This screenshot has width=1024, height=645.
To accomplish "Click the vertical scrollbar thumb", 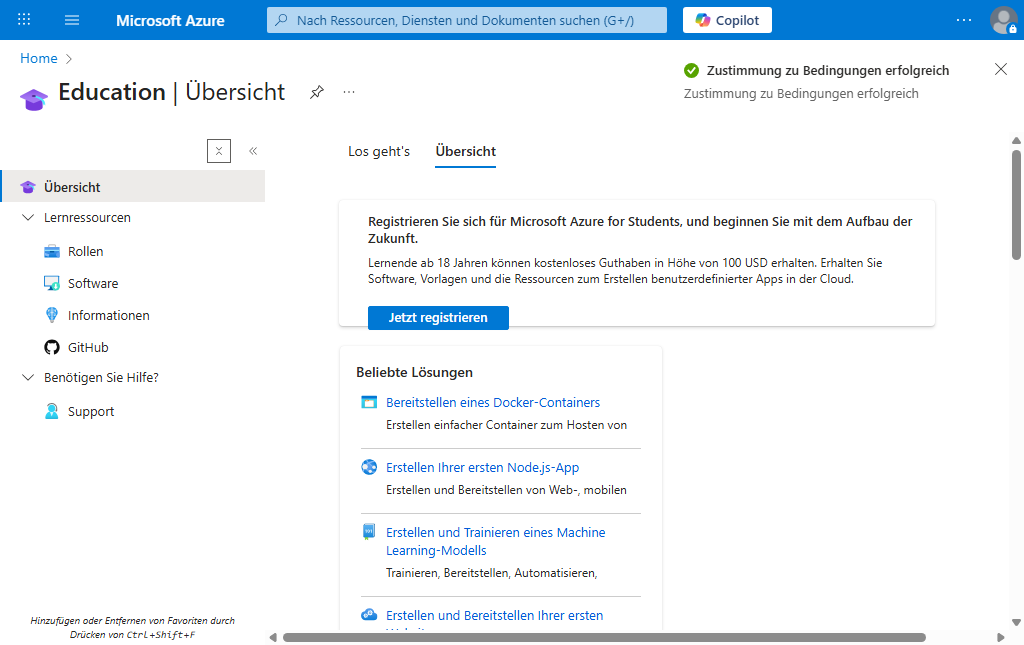I will (1016, 205).
